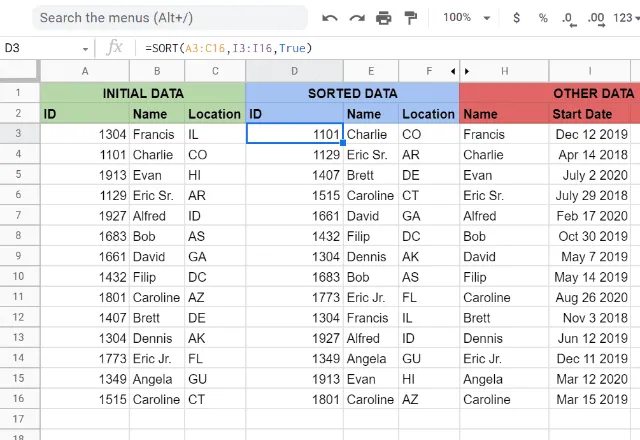Image resolution: width=640 pixels, height=440 pixels.
Task: Select the column D header
Action: click(x=294, y=71)
